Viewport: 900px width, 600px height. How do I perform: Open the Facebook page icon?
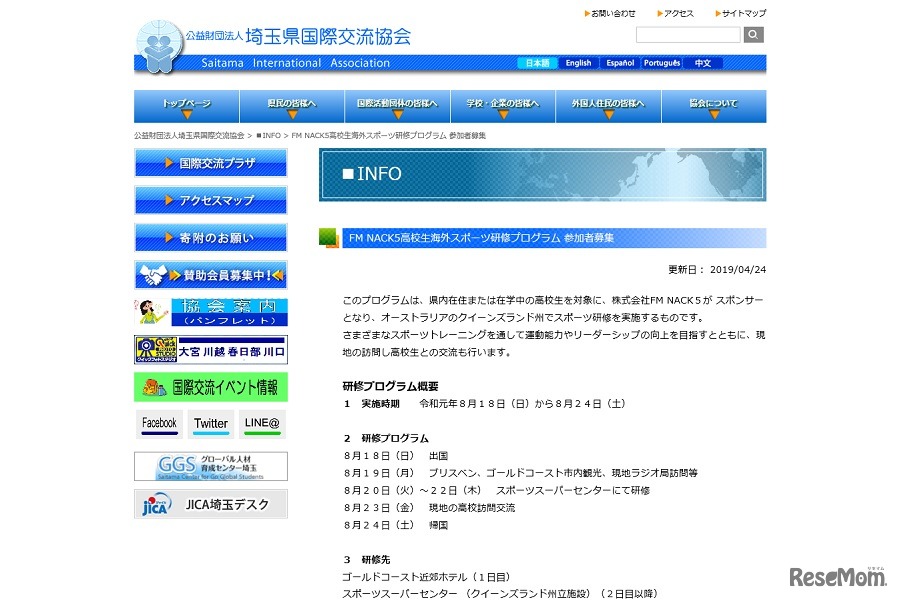(x=159, y=424)
